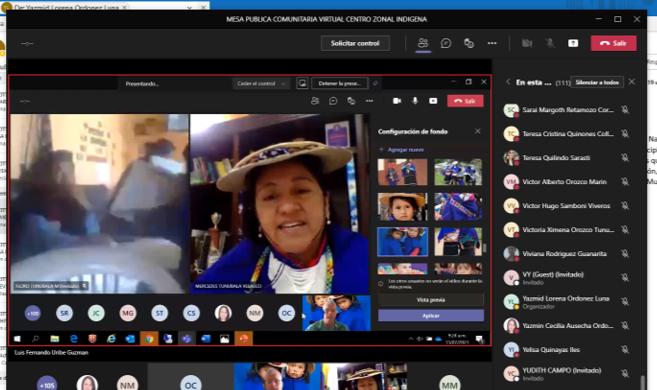Show participants panel in main toolbar
The height and width of the screenshot is (390, 657).
pyautogui.click(x=423, y=43)
